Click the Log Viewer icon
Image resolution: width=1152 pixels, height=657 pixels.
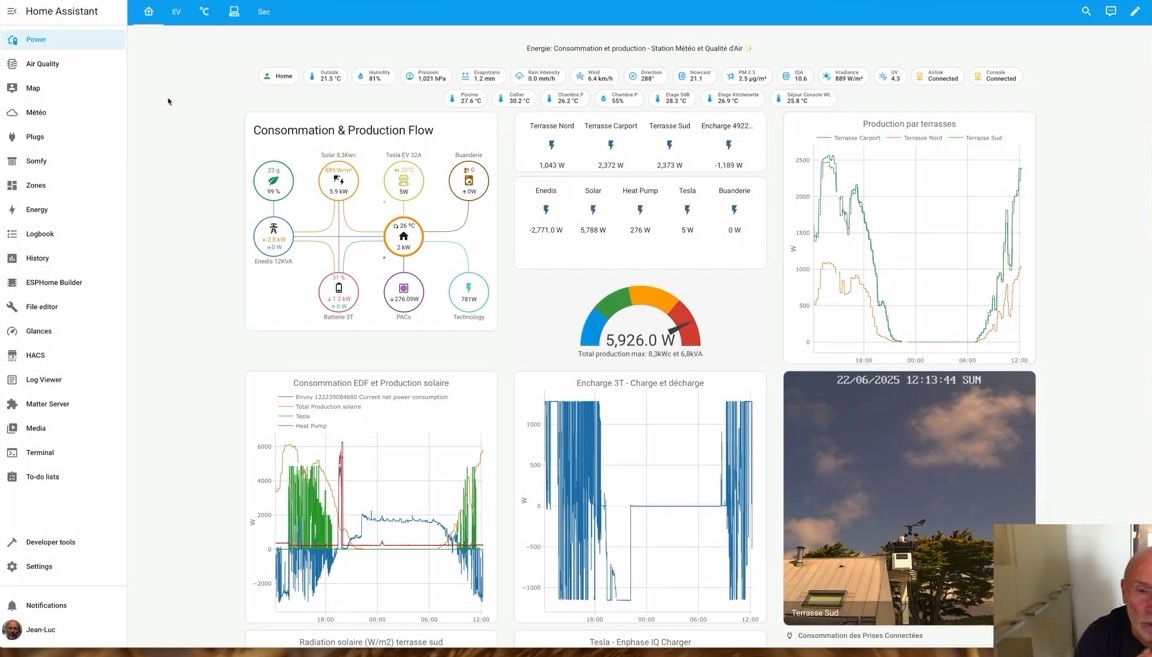pyautogui.click(x=12, y=380)
